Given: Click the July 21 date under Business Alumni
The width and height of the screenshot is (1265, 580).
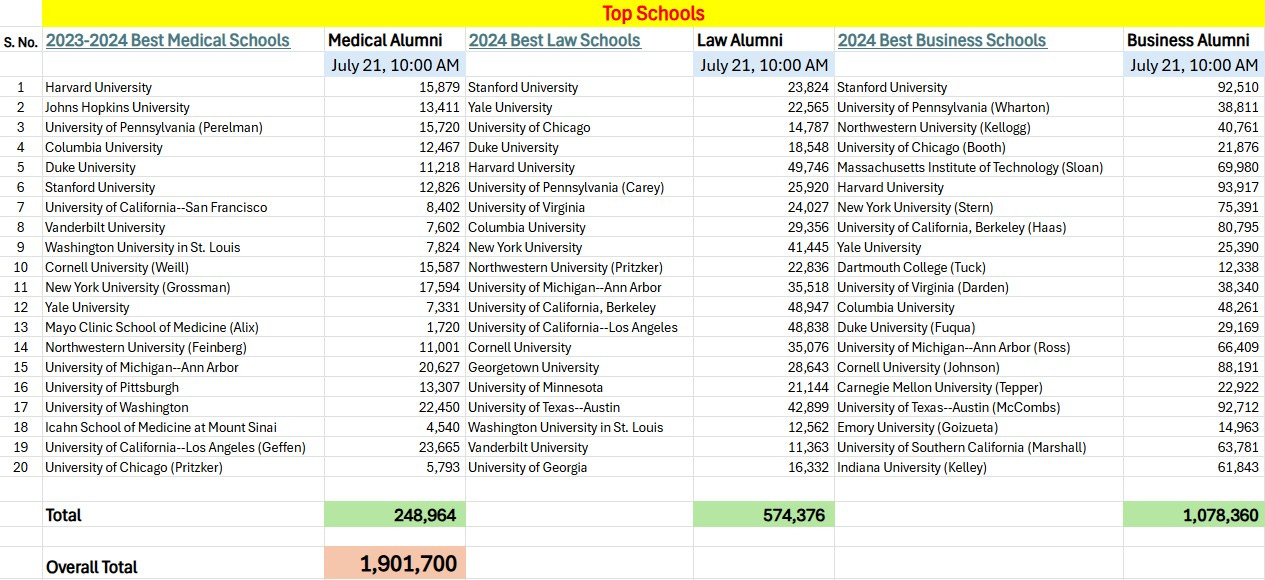Looking at the screenshot, I should (x=1194, y=66).
